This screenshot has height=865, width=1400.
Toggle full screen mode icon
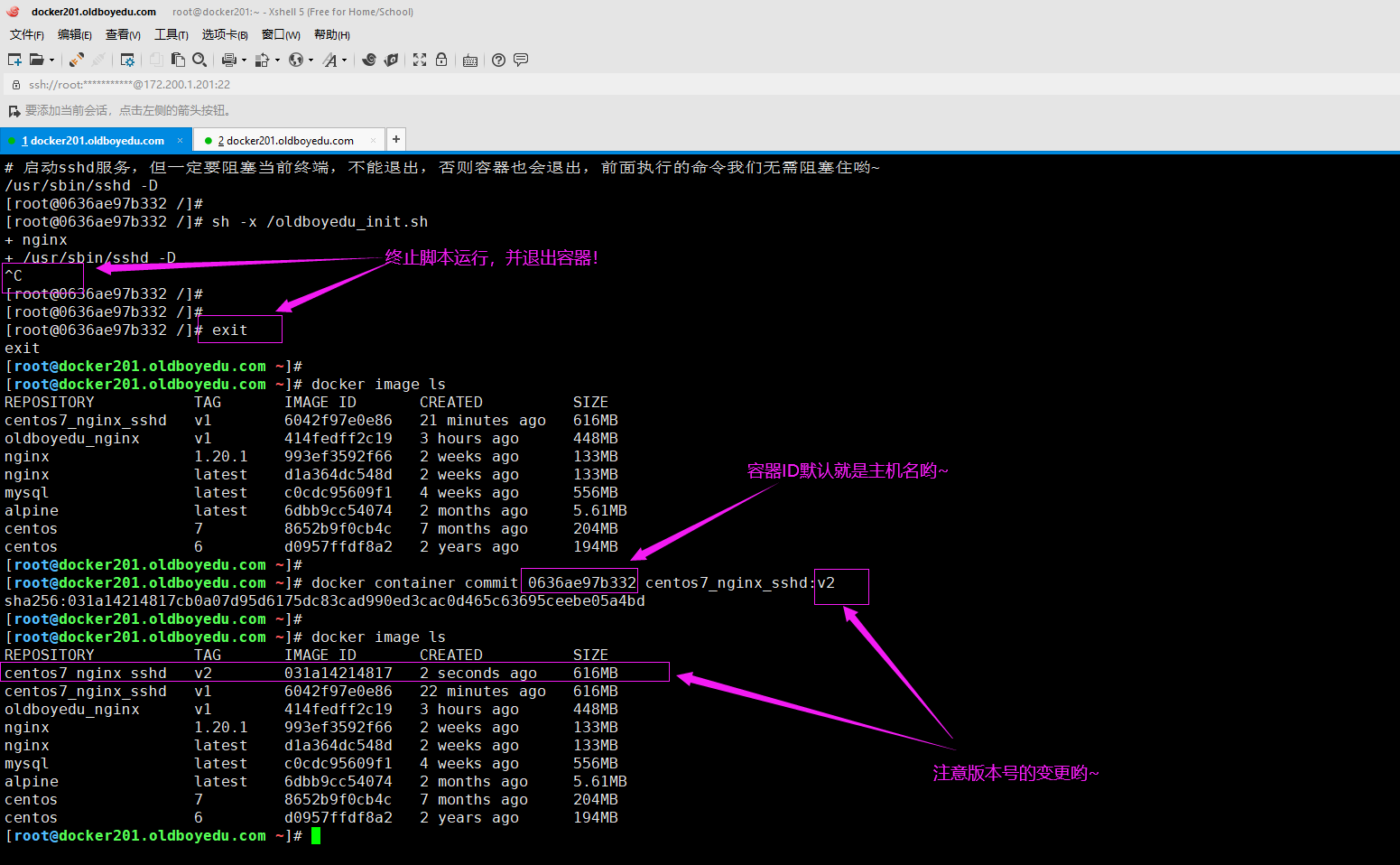[x=420, y=60]
